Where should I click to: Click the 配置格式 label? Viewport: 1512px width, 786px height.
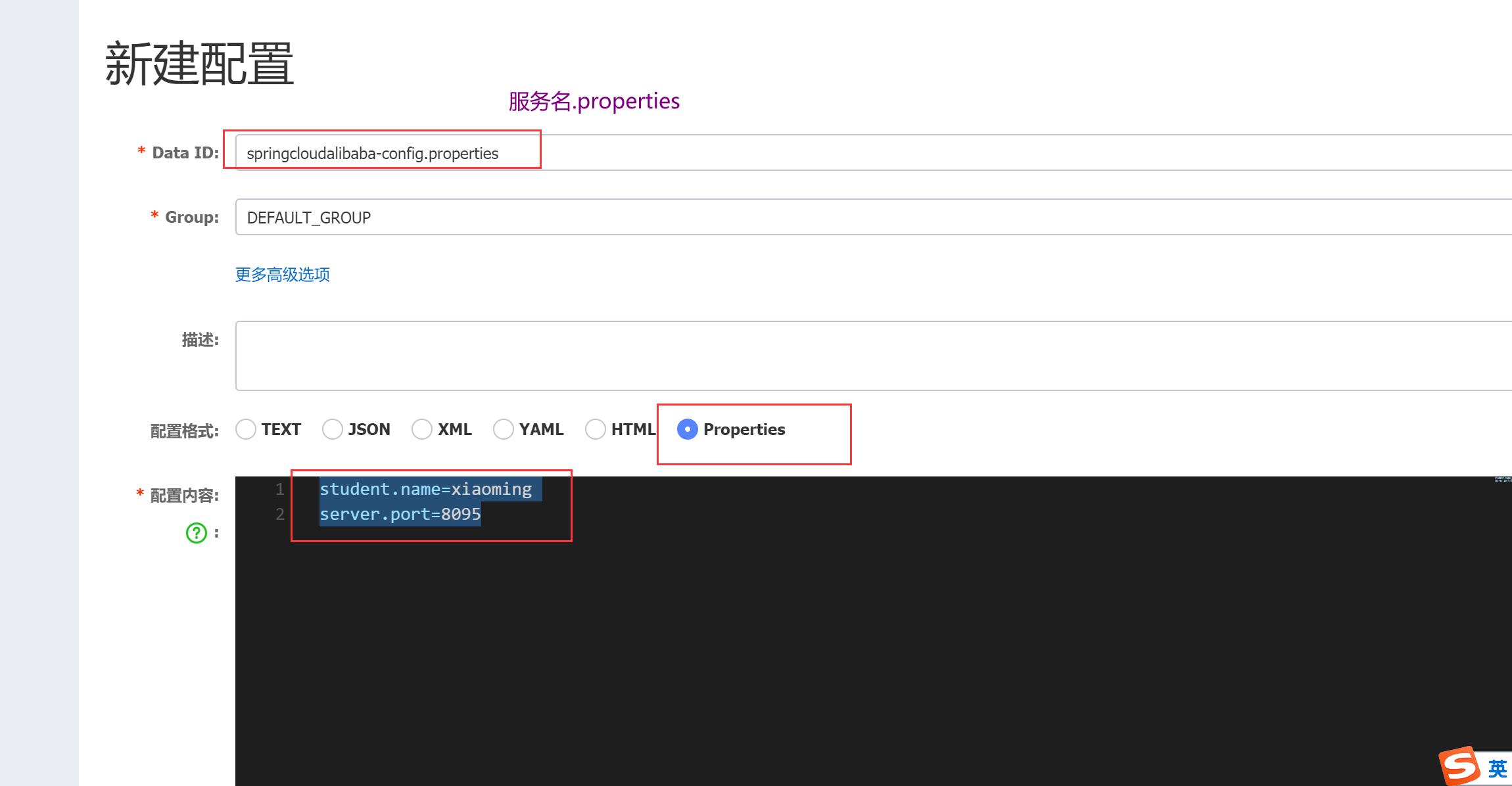[x=185, y=431]
